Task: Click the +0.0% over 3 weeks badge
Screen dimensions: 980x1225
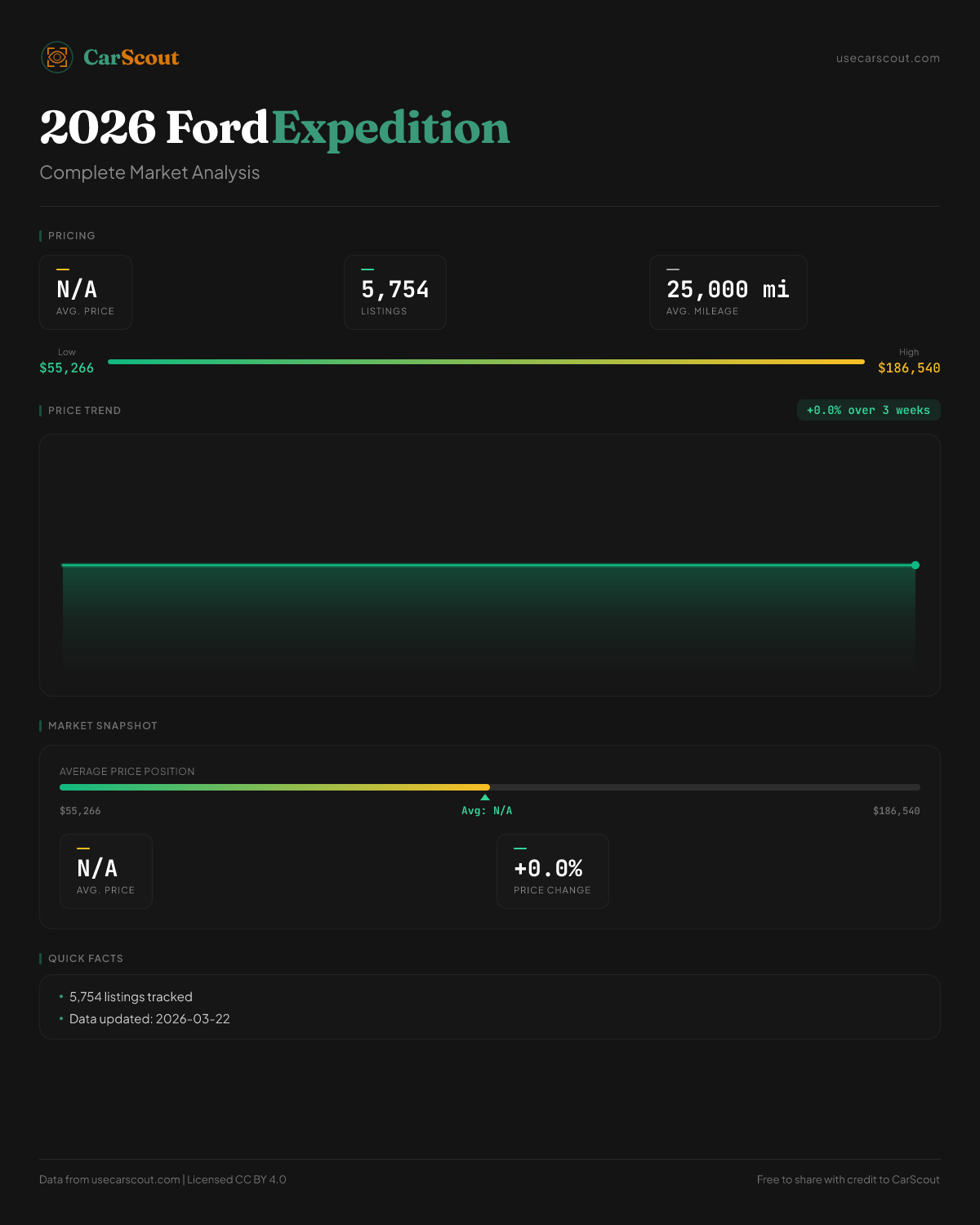Action: [868, 410]
